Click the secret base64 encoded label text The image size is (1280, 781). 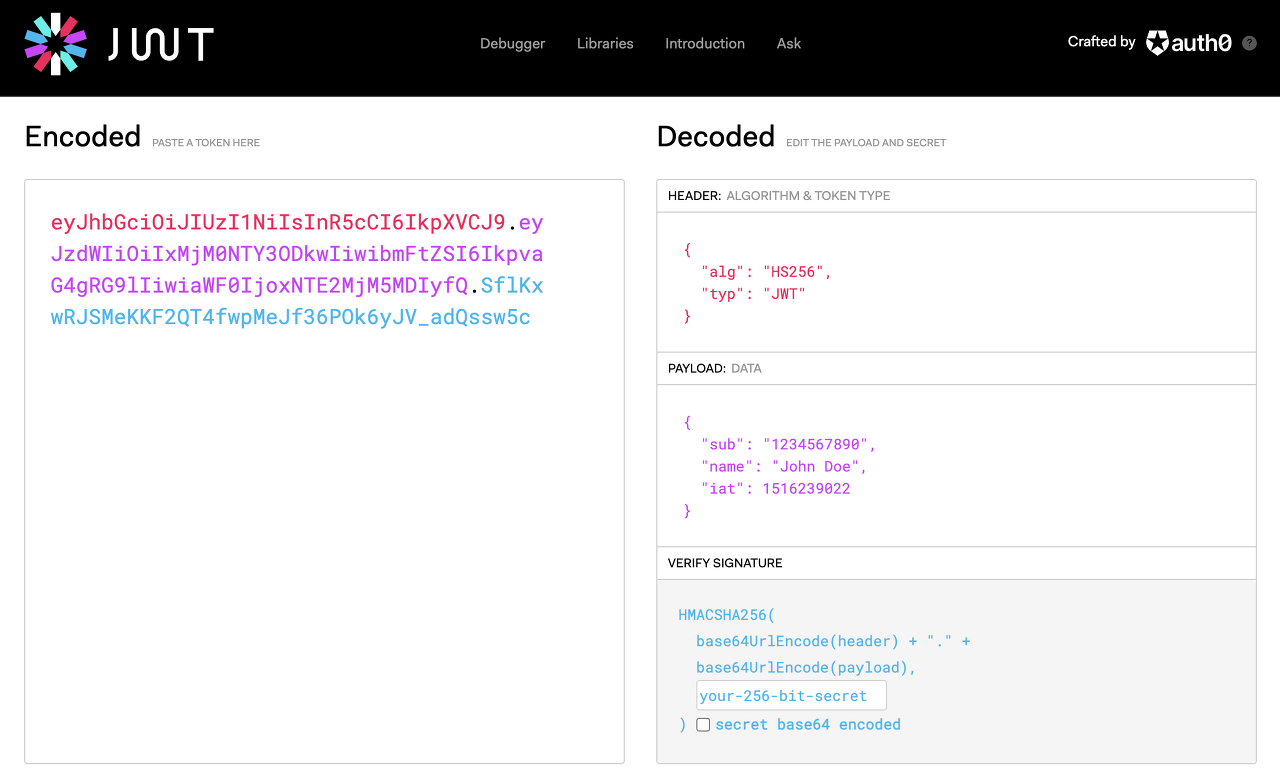pyautogui.click(x=808, y=725)
